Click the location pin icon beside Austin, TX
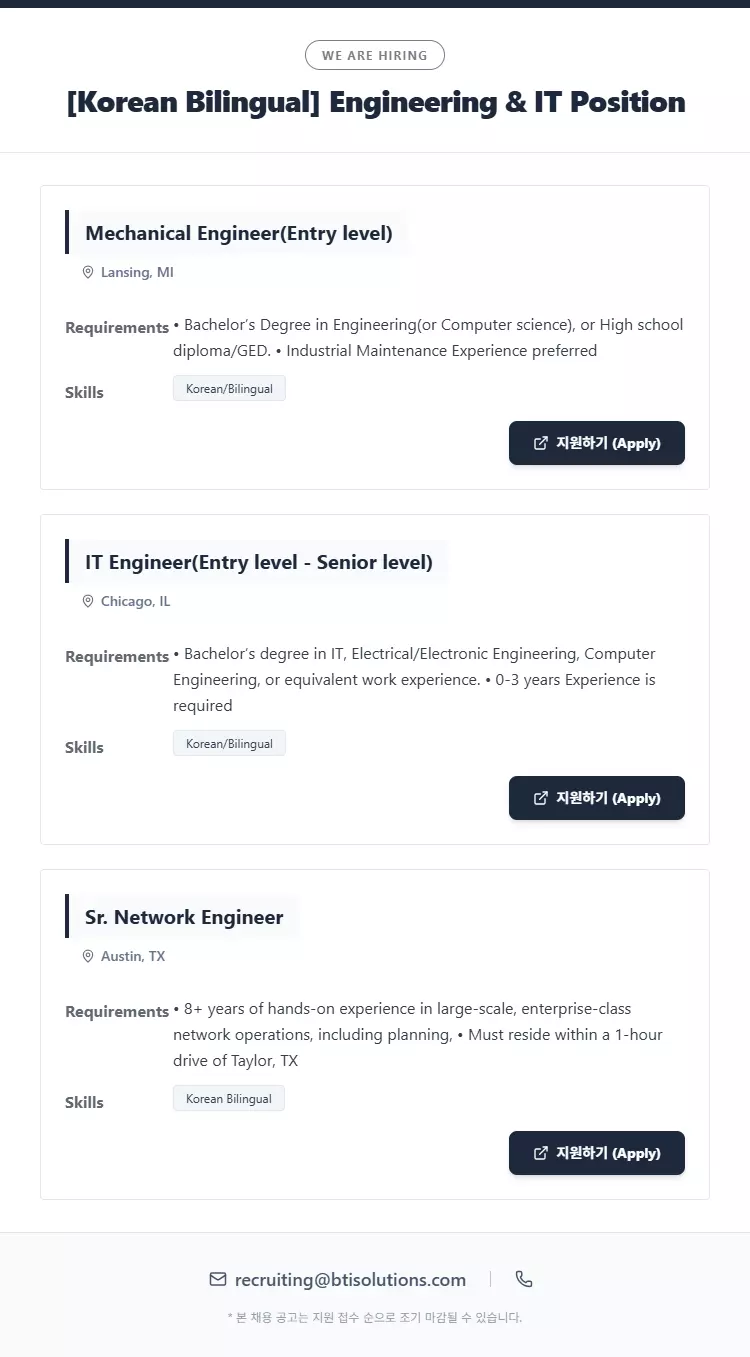The width and height of the screenshot is (750, 1357). [88, 956]
